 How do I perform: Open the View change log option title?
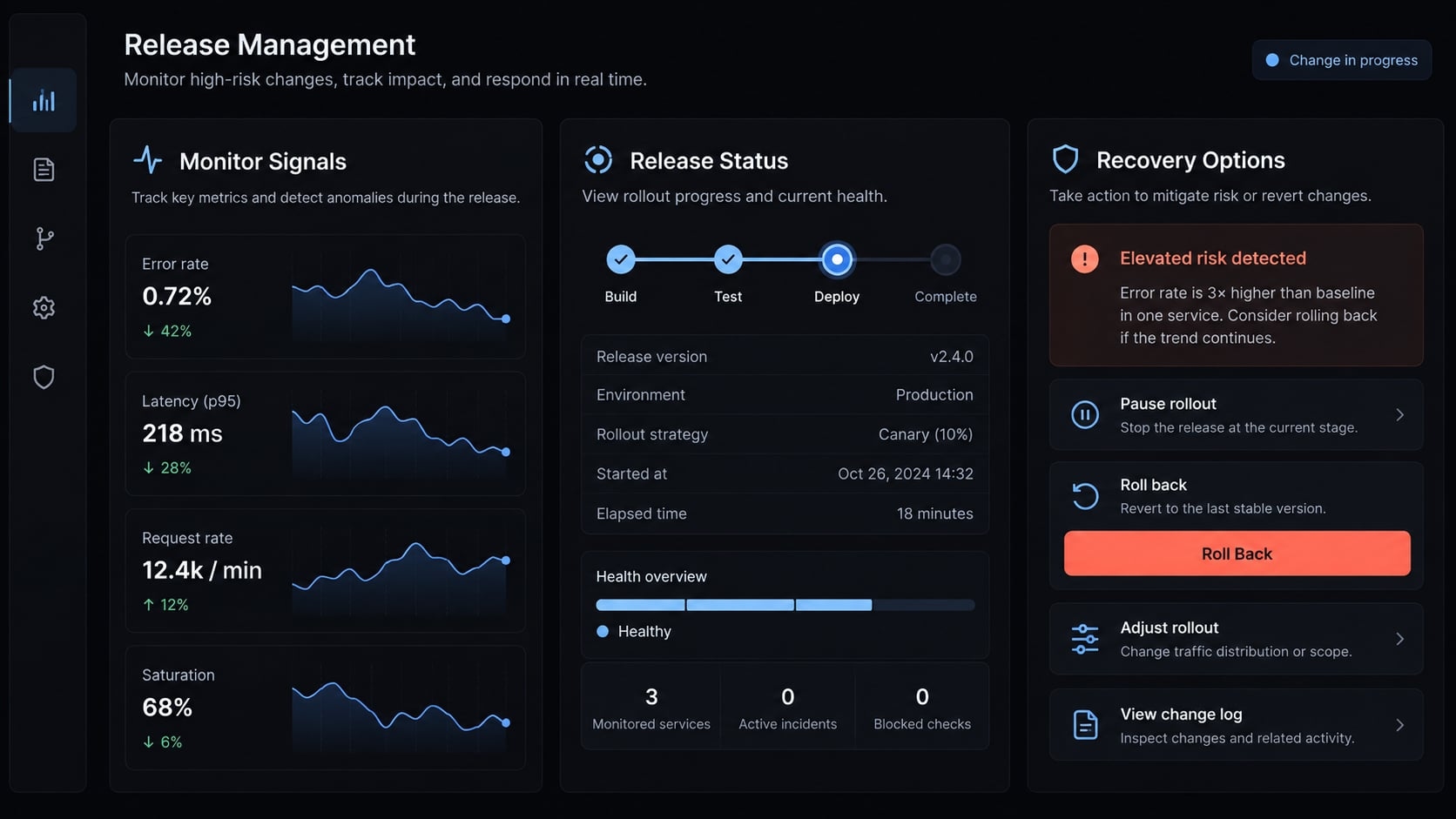click(1181, 714)
